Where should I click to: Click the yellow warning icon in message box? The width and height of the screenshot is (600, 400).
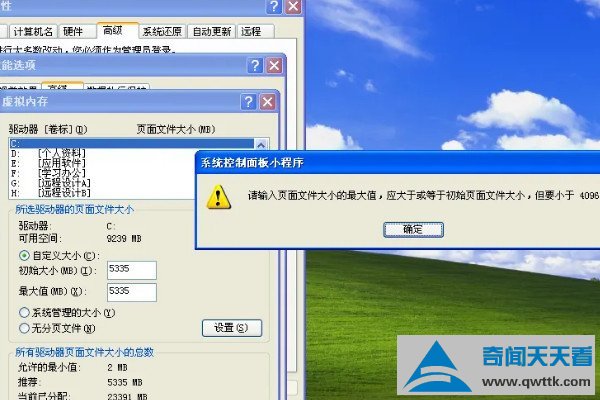tap(218, 197)
